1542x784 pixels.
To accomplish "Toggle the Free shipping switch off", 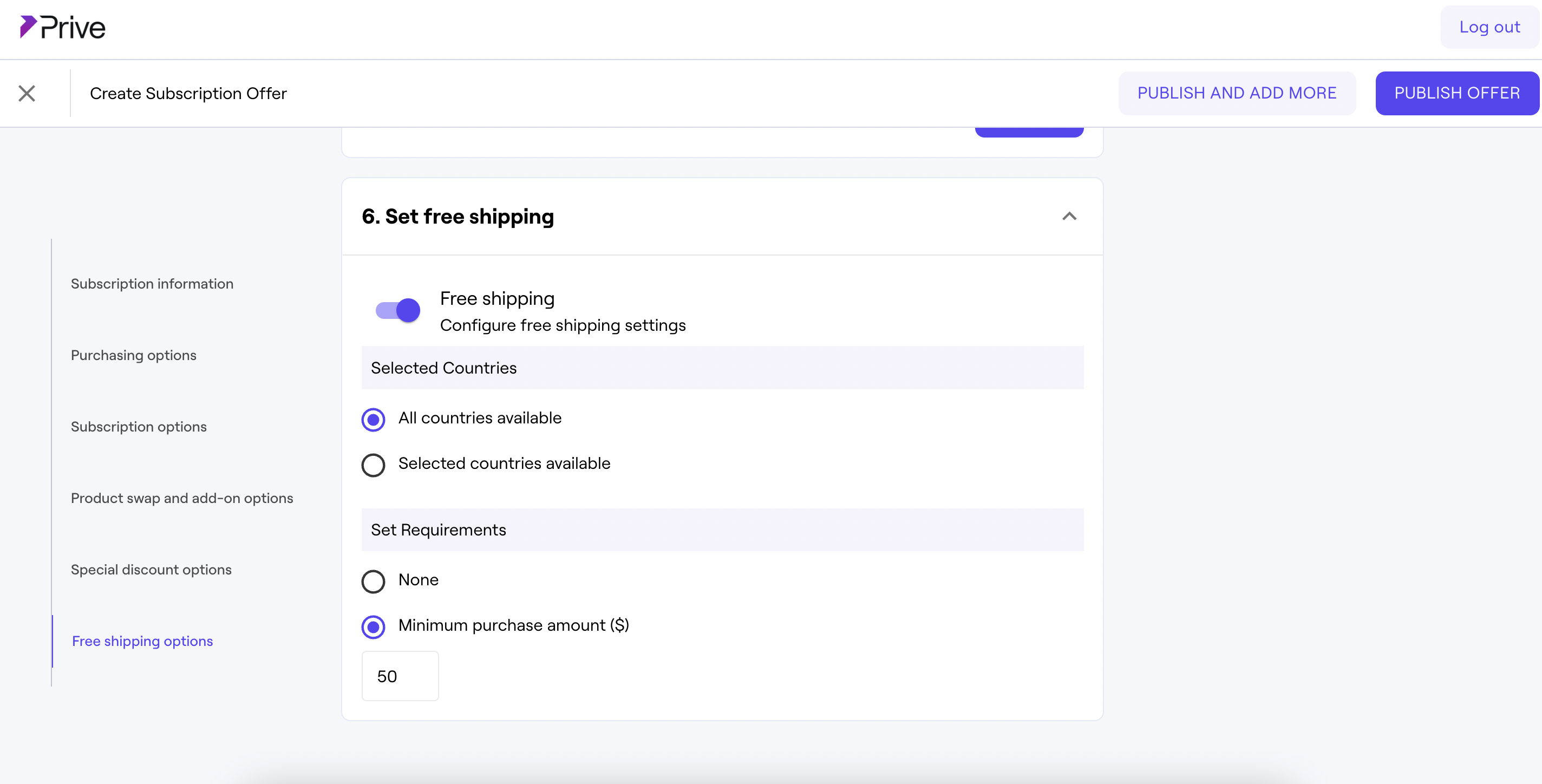I will click(x=398, y=311).
